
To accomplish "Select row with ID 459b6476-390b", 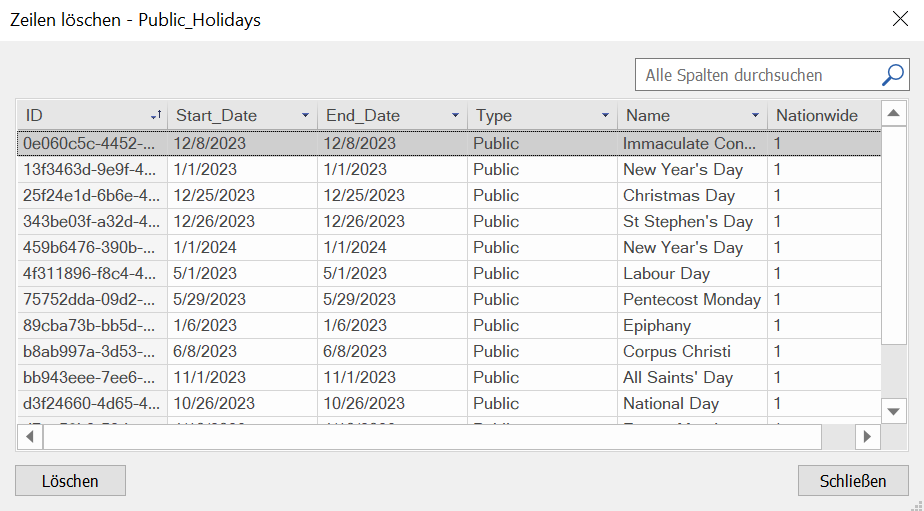I will (449, 248).
